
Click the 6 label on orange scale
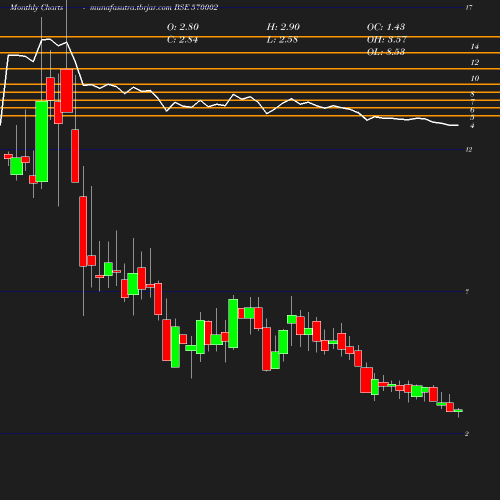pyautogui.click(x=472, y=110)
